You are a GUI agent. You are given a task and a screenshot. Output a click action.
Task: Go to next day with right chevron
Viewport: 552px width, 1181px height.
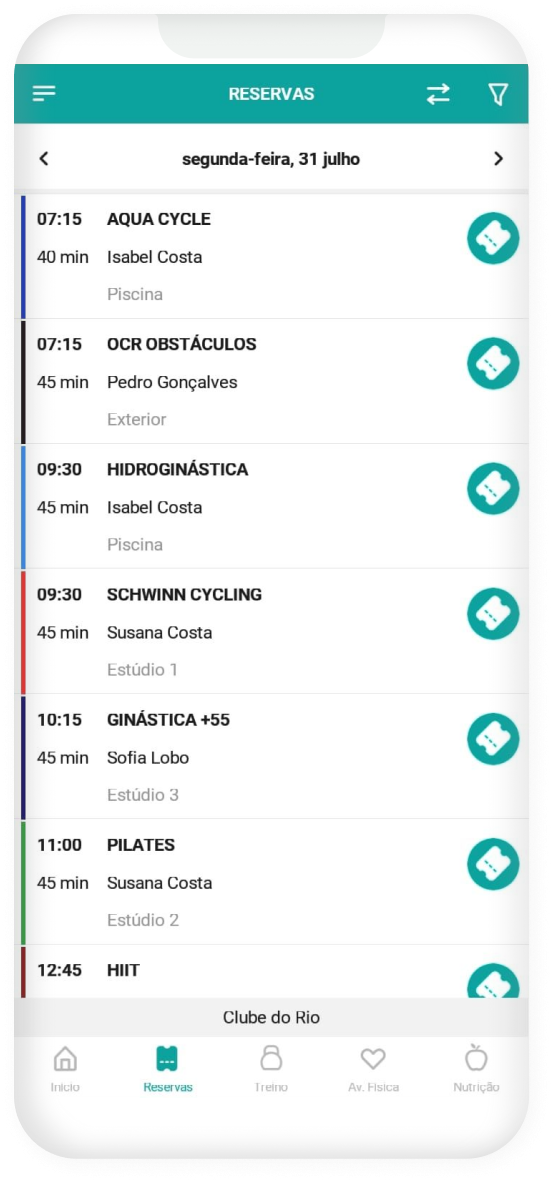pyautogui.click(x=498, y=159)
